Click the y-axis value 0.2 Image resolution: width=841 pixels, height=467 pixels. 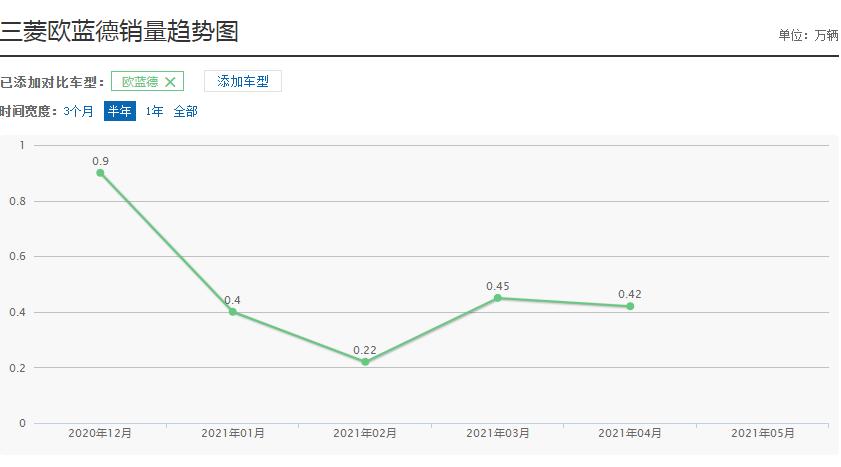click(17, 368)
